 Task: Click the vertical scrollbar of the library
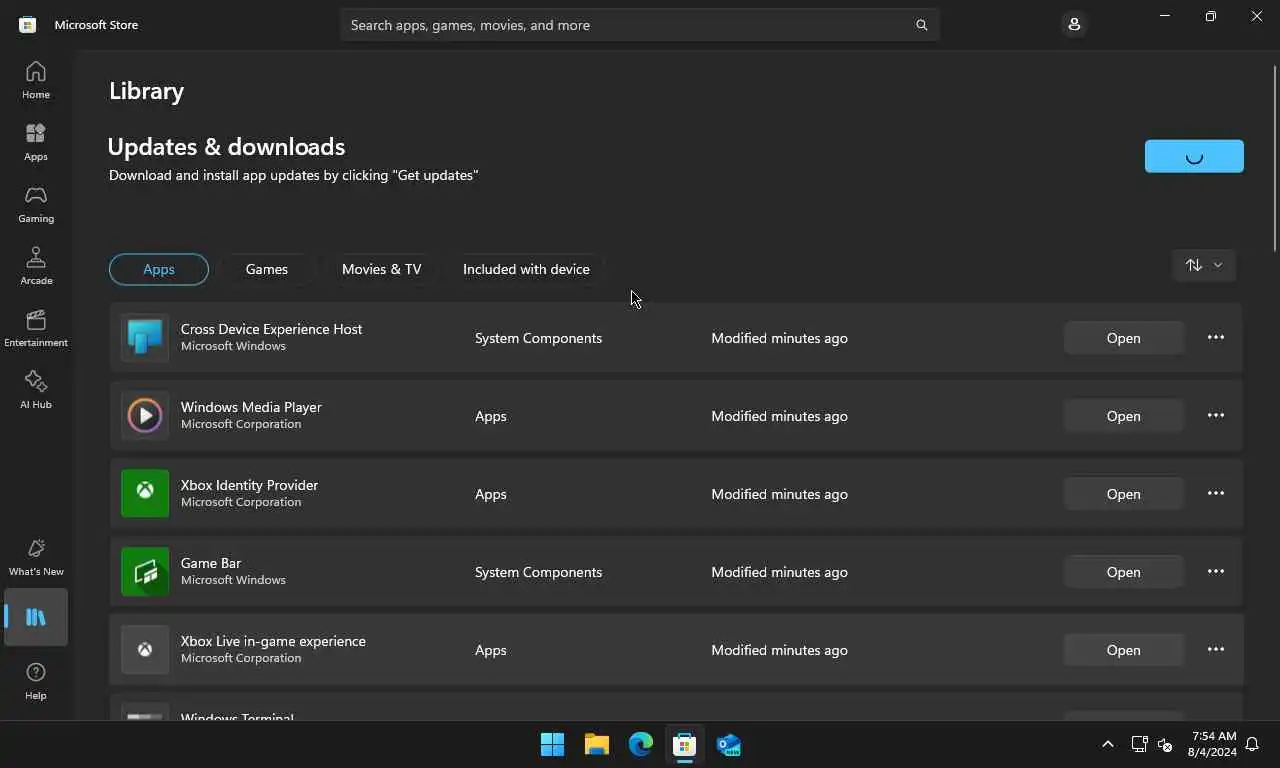pos(1275,158)
